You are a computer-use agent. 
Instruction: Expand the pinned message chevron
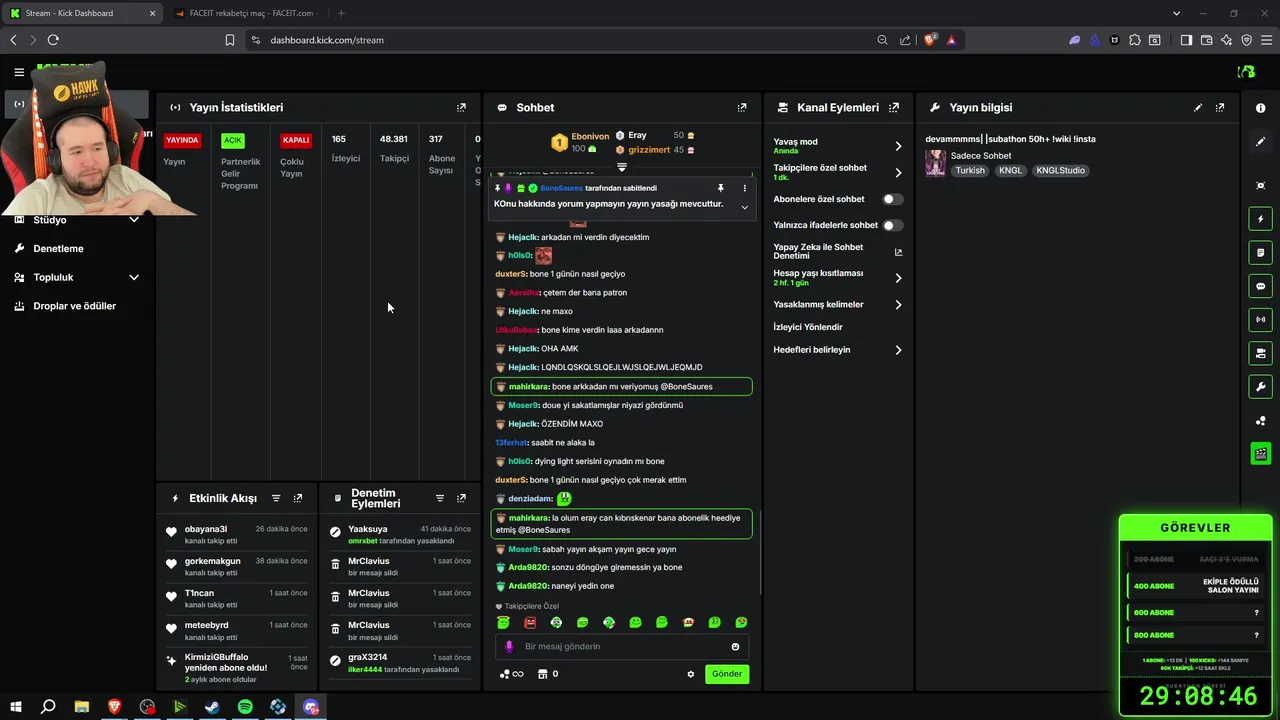click(x=744, y=207)
